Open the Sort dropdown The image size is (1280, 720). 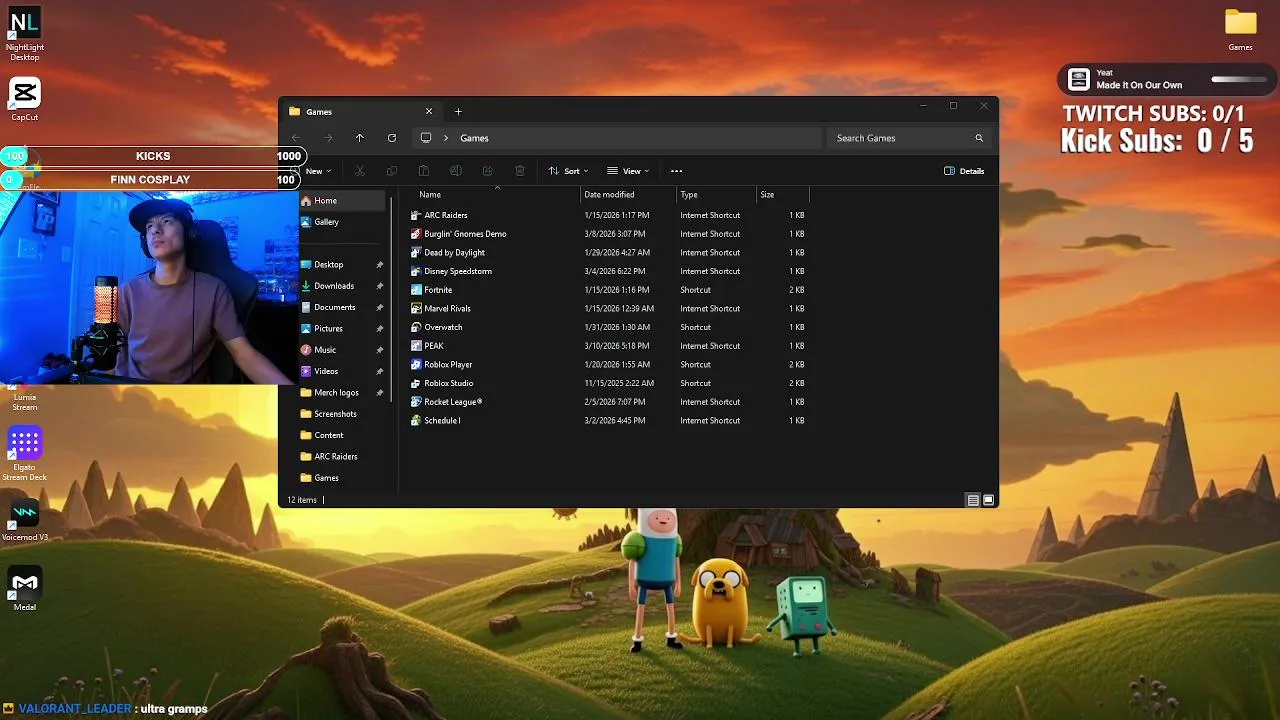568,171
